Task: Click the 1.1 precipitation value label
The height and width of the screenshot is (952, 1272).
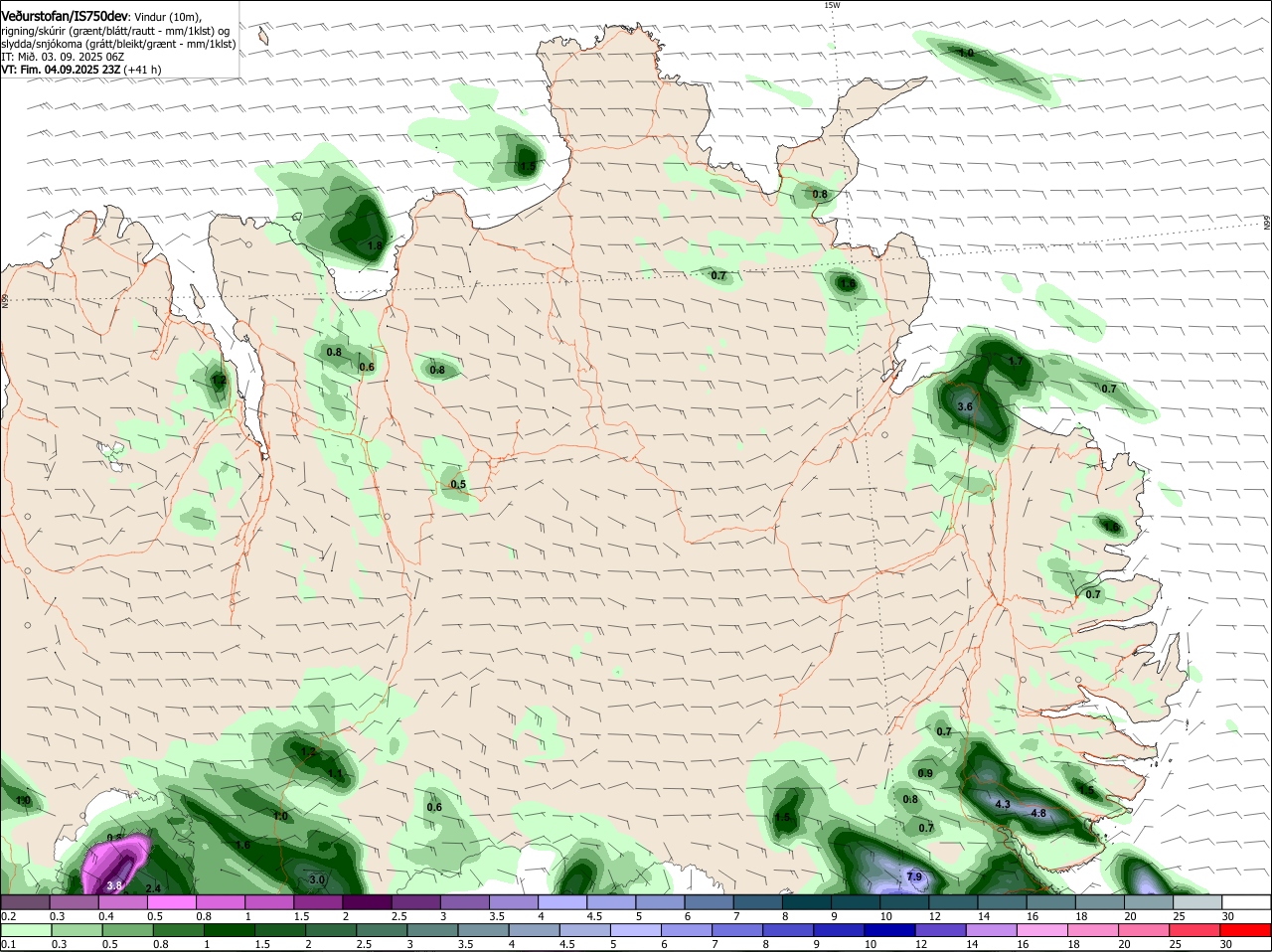Action: 335,773
